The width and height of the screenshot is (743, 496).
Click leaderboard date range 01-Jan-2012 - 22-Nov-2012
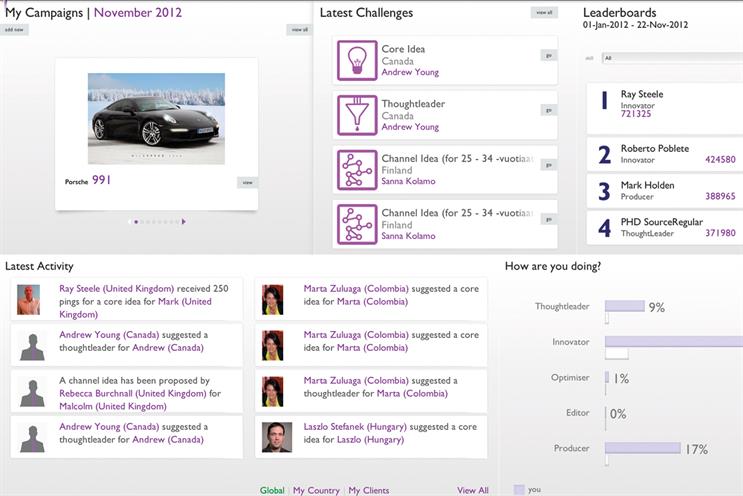click(635, 25)
